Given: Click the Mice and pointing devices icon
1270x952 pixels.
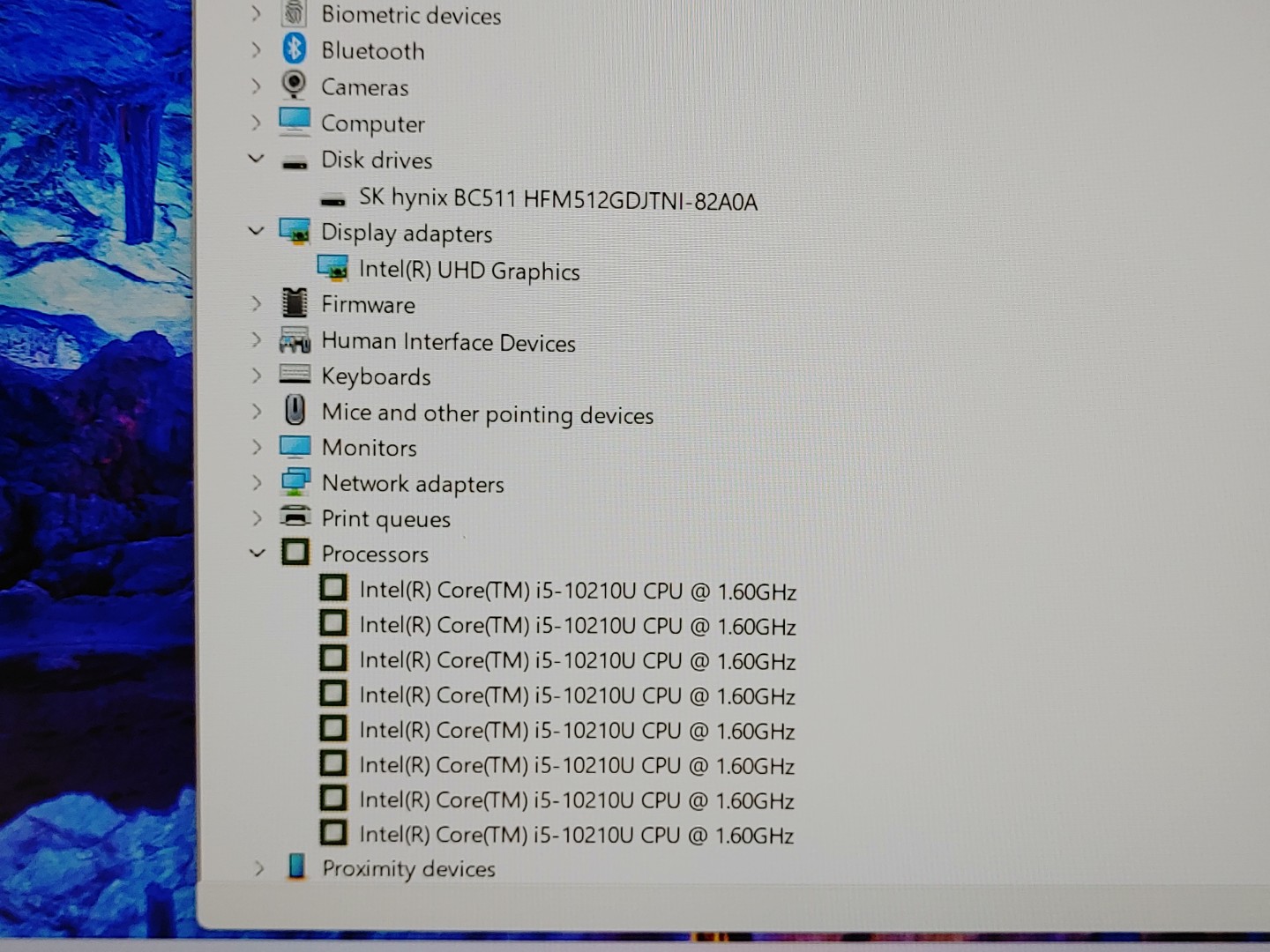Looking at the screenshot, I should [295, 411].
